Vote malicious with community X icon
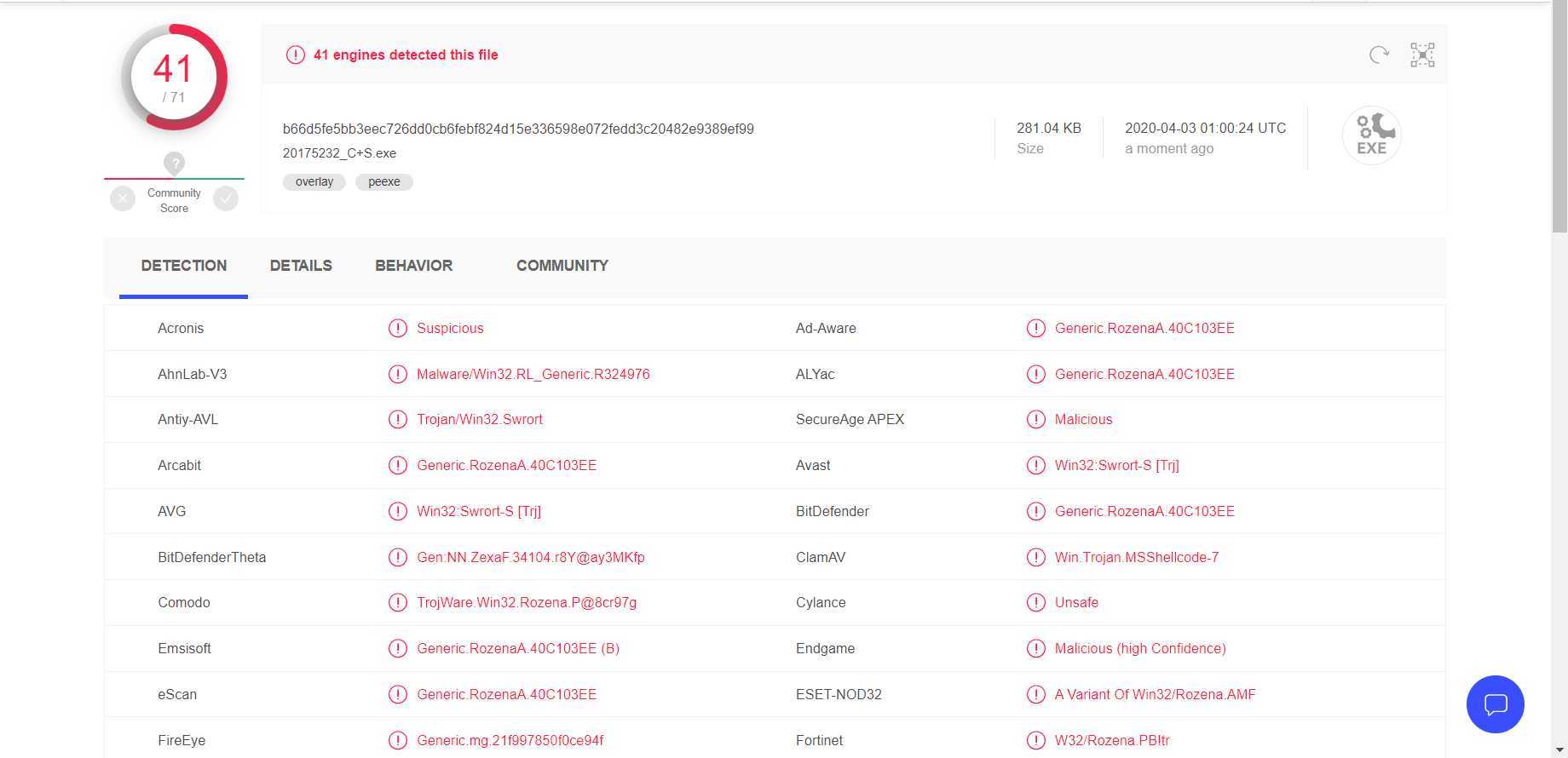1568x758 pixels. pos(123,198)
